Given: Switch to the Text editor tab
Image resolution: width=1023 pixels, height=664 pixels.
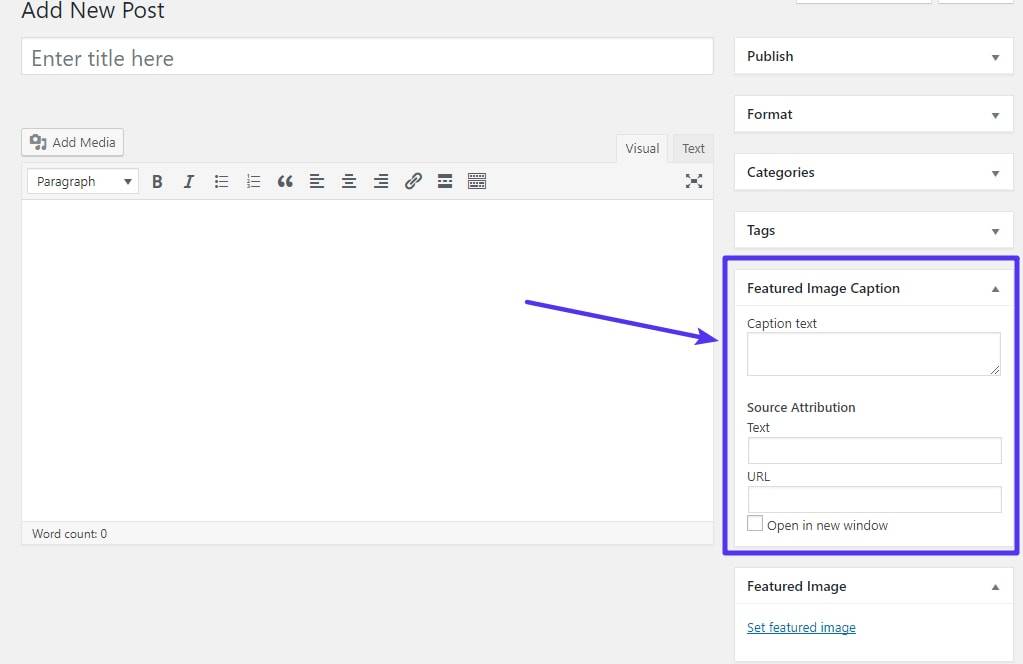Looking at the screenshot, I should (693, 148).
